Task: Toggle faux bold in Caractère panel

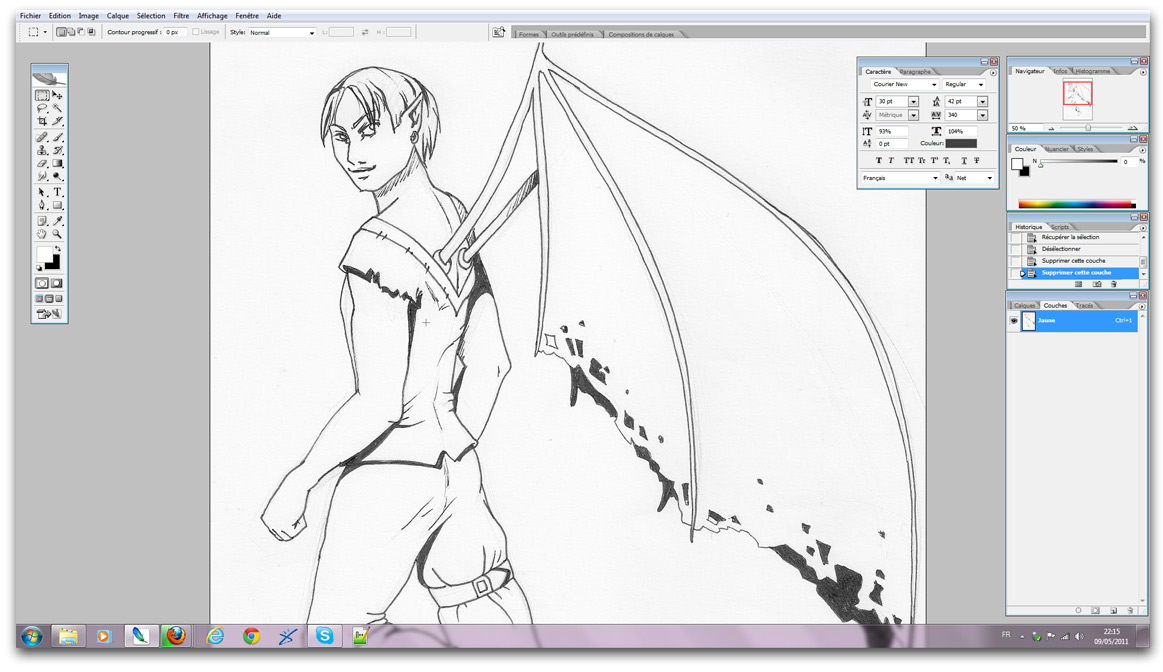Action: (879, 160)
